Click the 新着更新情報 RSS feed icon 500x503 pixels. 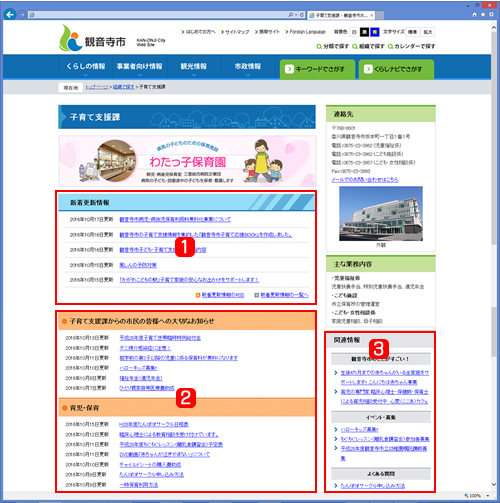pyautogui.click(x=198, y=295)
